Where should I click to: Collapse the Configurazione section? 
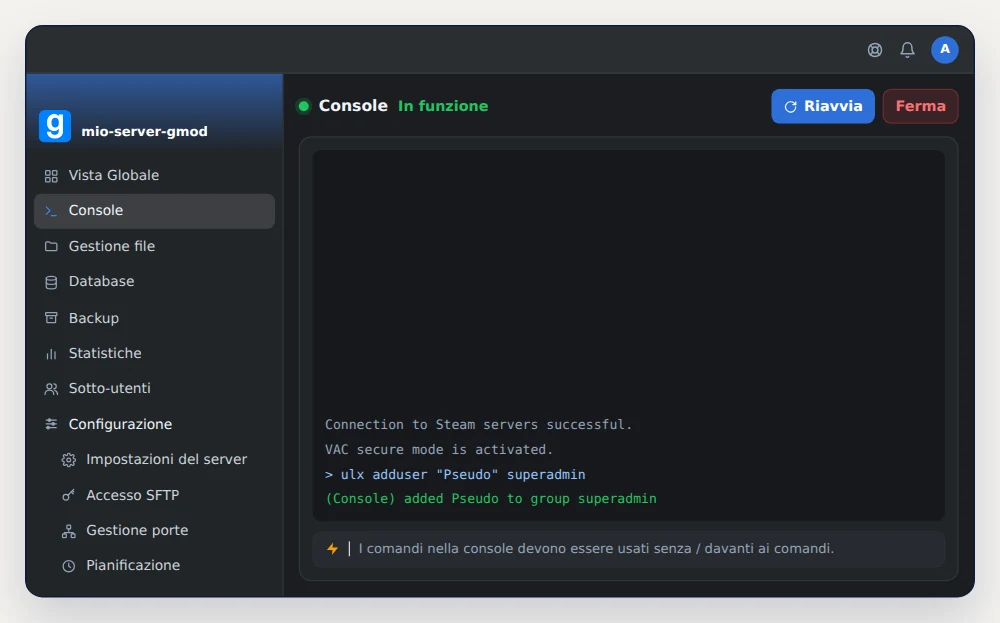pos(154,424)
